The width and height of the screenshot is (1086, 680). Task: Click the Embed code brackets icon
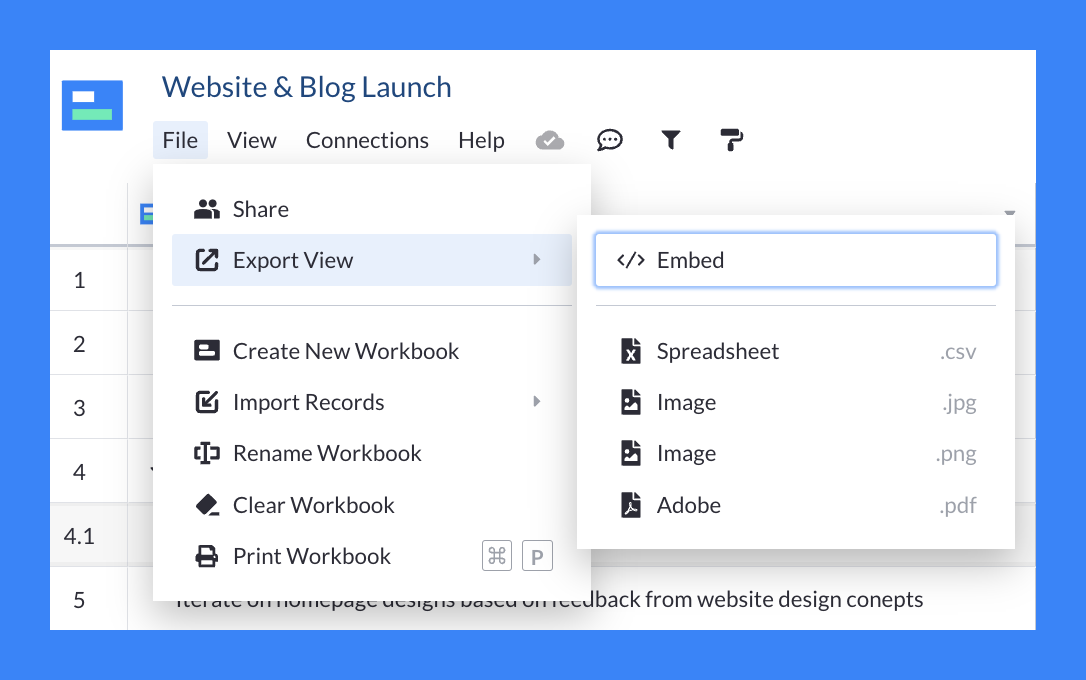(630, 260)
